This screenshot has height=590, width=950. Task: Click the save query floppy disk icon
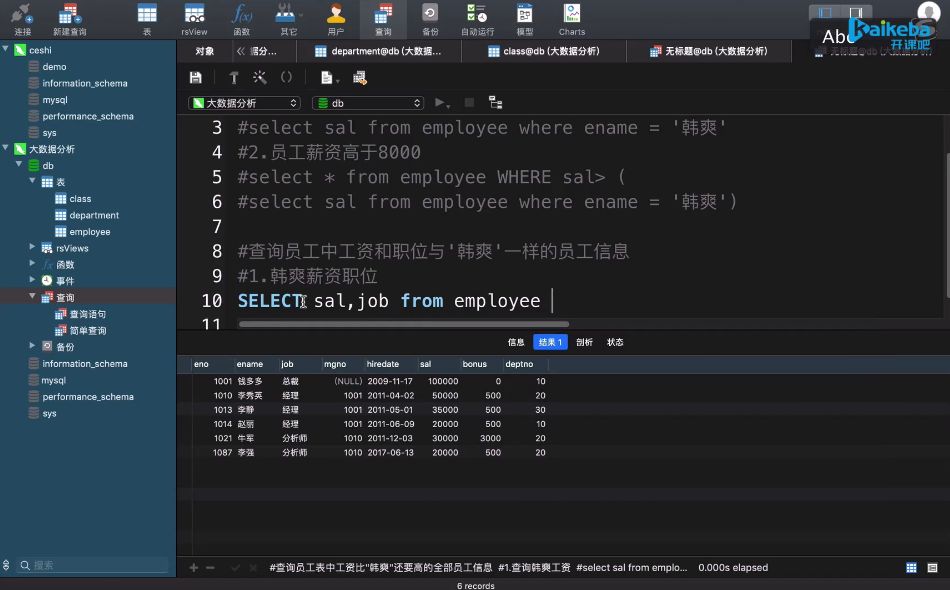coord(196,77)
